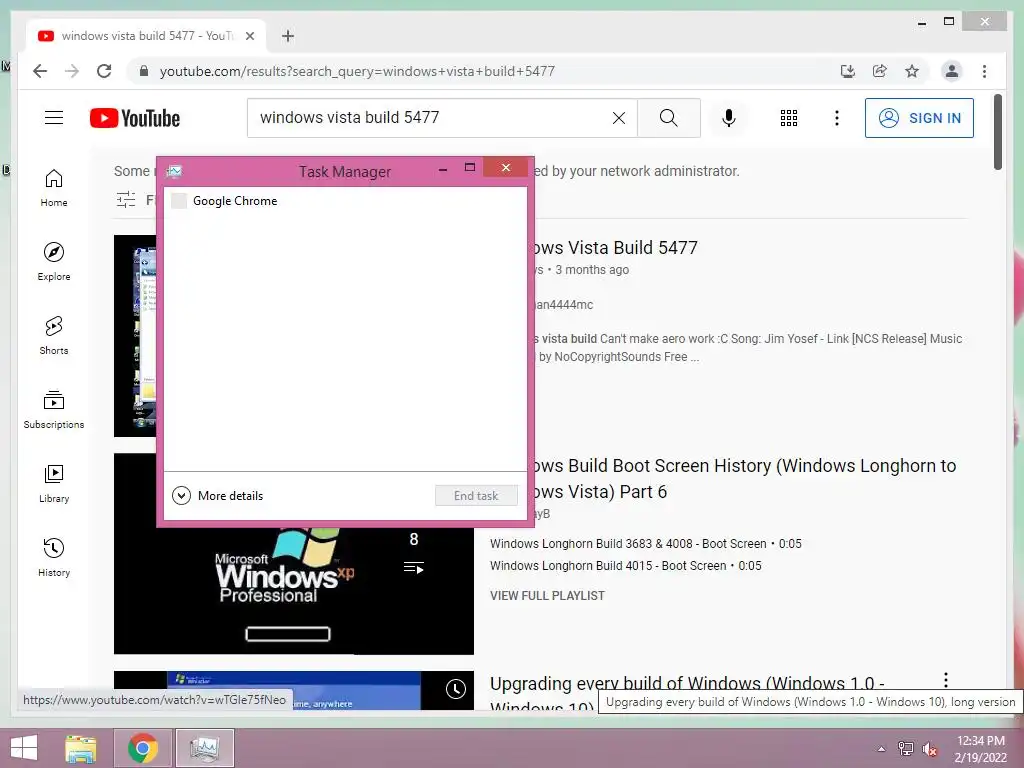Open the taskbar clock and date

981,749
